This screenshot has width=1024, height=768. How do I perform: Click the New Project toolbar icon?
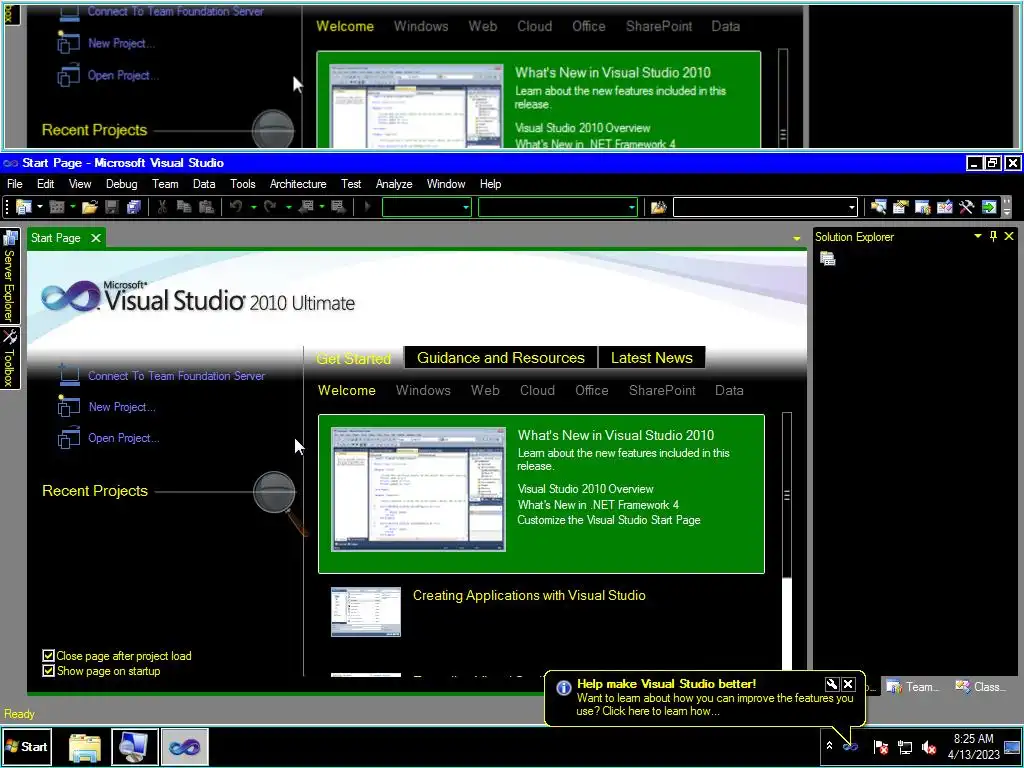(x=24, y=207)
